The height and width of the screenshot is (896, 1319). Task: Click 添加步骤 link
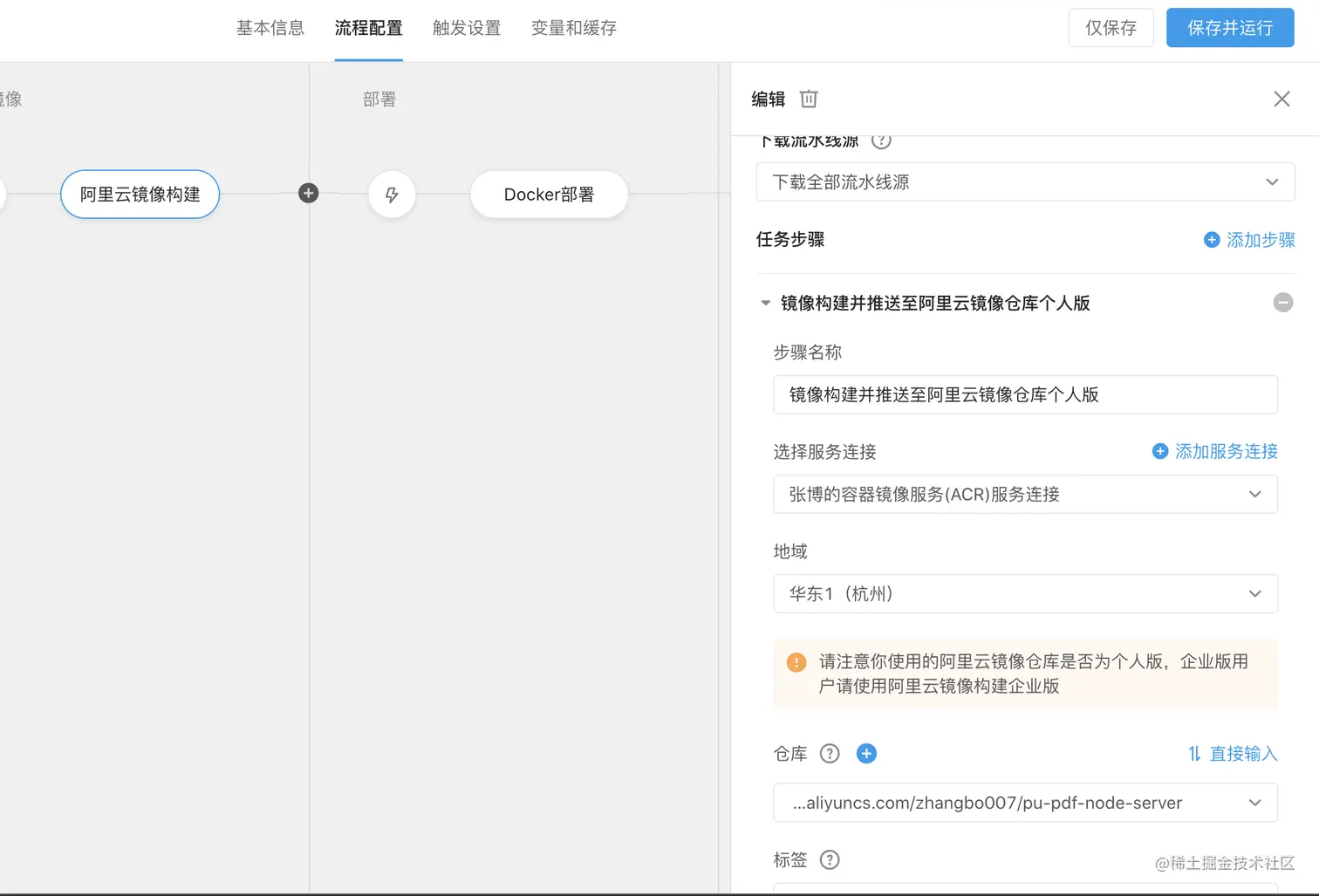point(1249,240)
